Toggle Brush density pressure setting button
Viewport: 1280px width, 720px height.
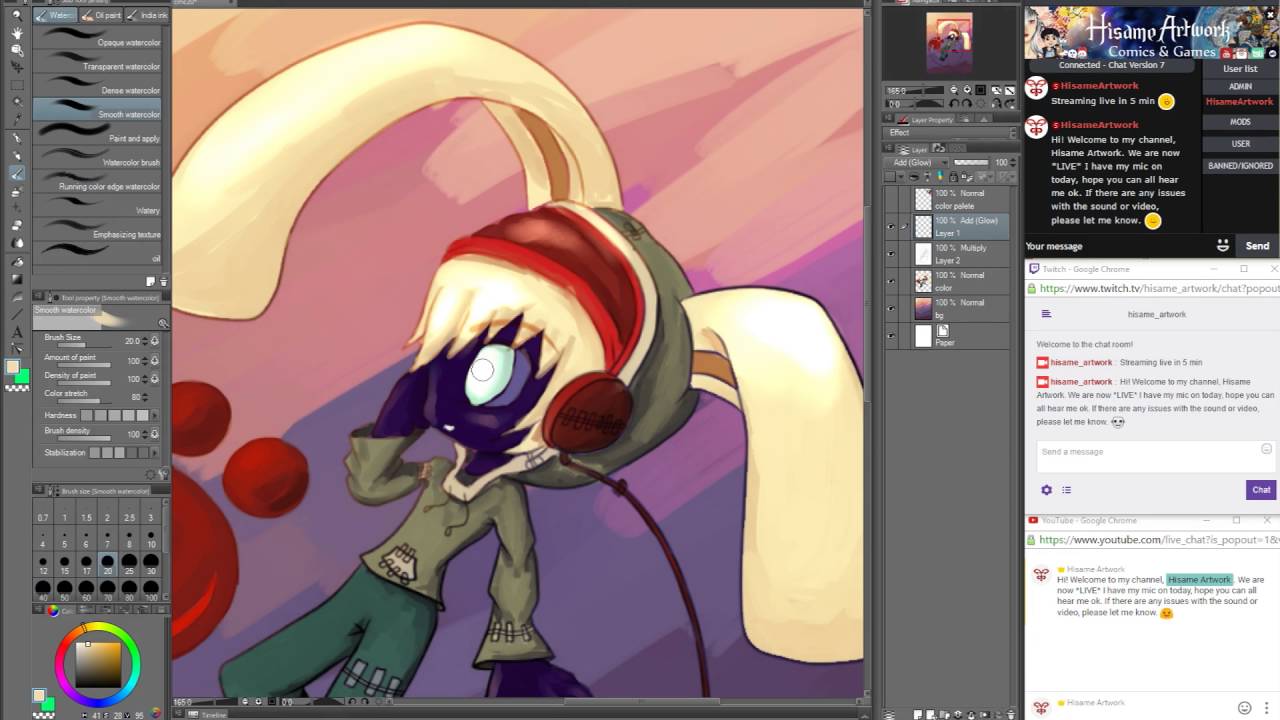[x=154, y=434]
